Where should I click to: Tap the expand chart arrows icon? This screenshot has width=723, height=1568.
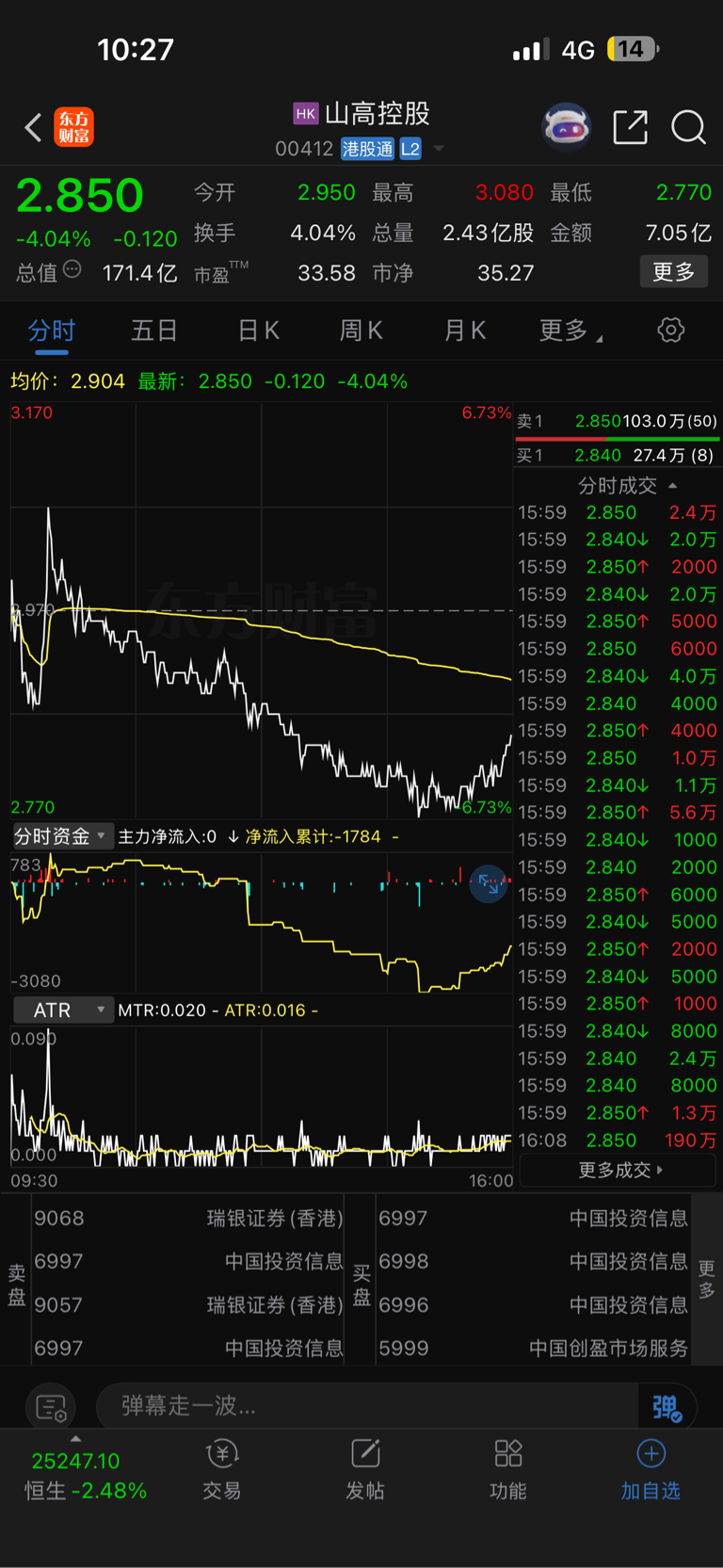[489, 883]
